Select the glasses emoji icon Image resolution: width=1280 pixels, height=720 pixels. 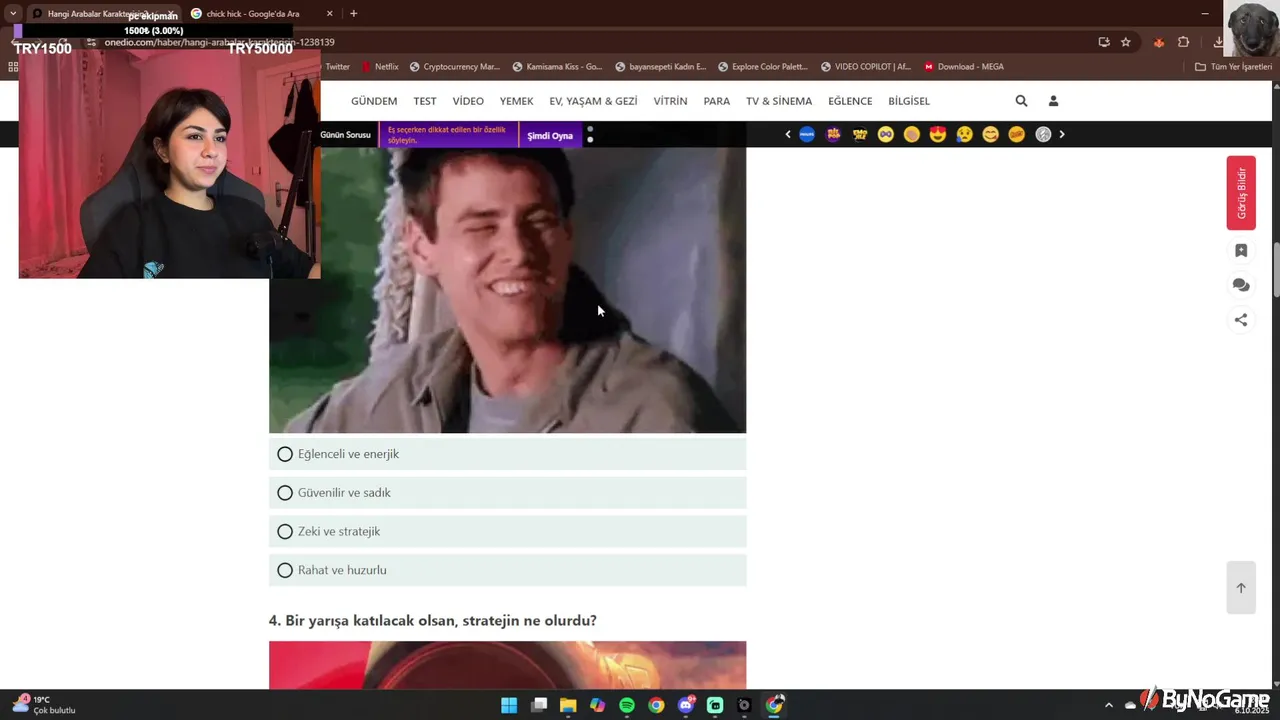[x=886, y=134]
